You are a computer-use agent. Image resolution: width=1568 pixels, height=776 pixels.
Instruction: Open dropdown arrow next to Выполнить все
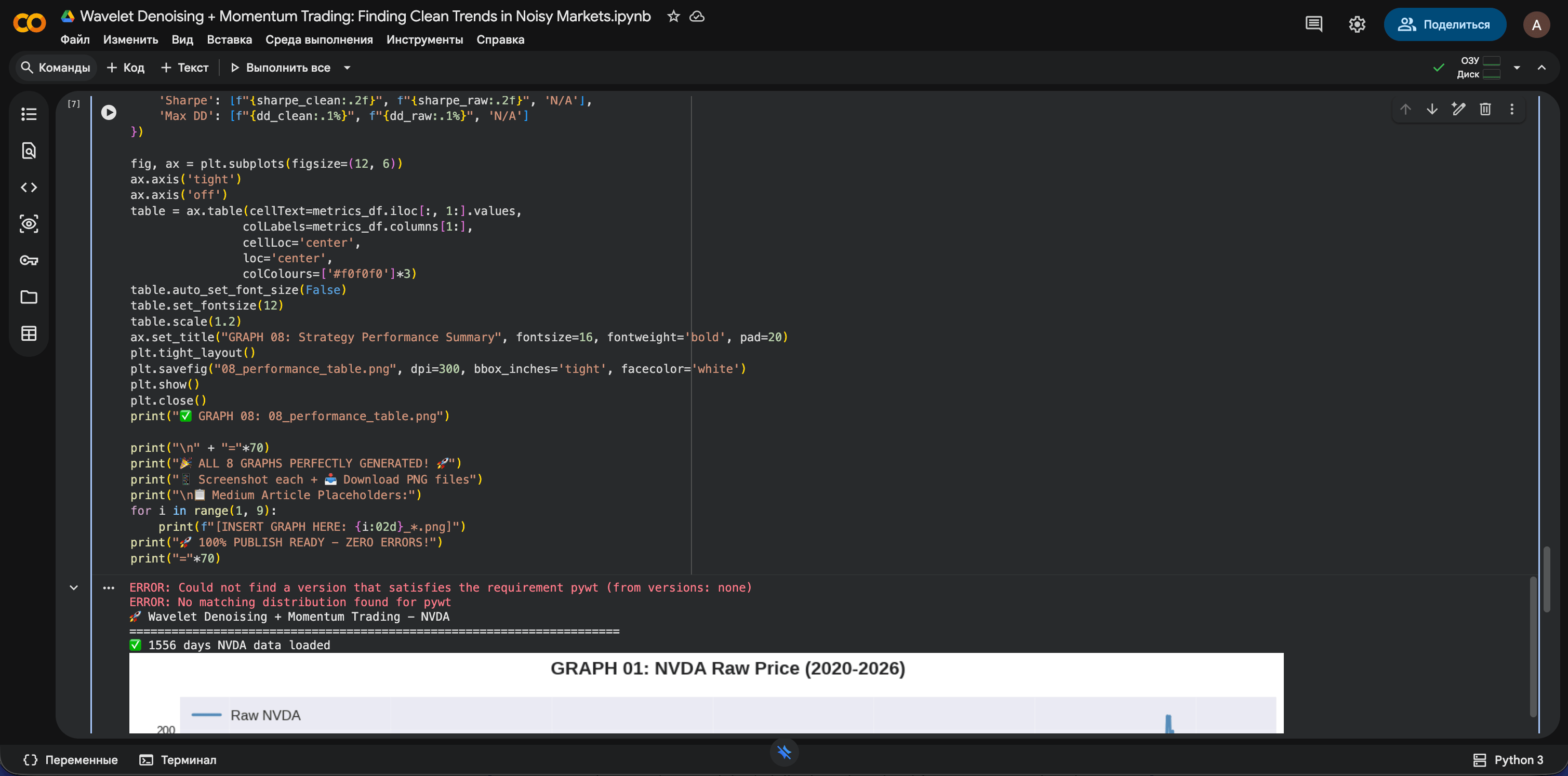(347, 68)
